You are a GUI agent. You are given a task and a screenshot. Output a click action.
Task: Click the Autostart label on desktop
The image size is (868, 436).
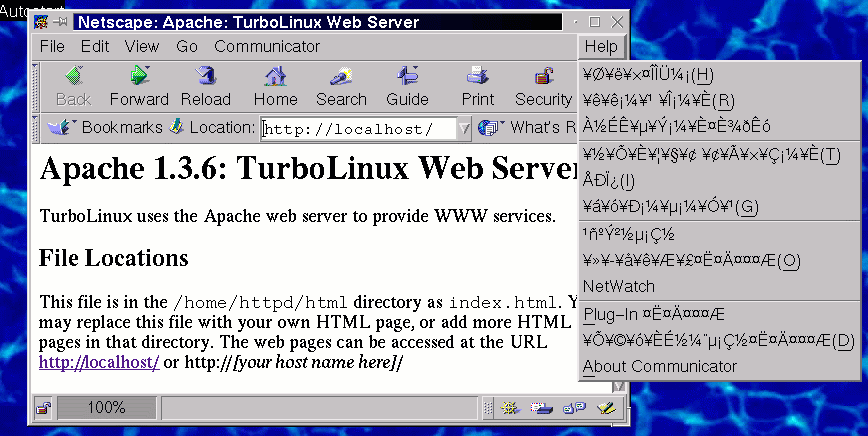[x=32, y=9]
